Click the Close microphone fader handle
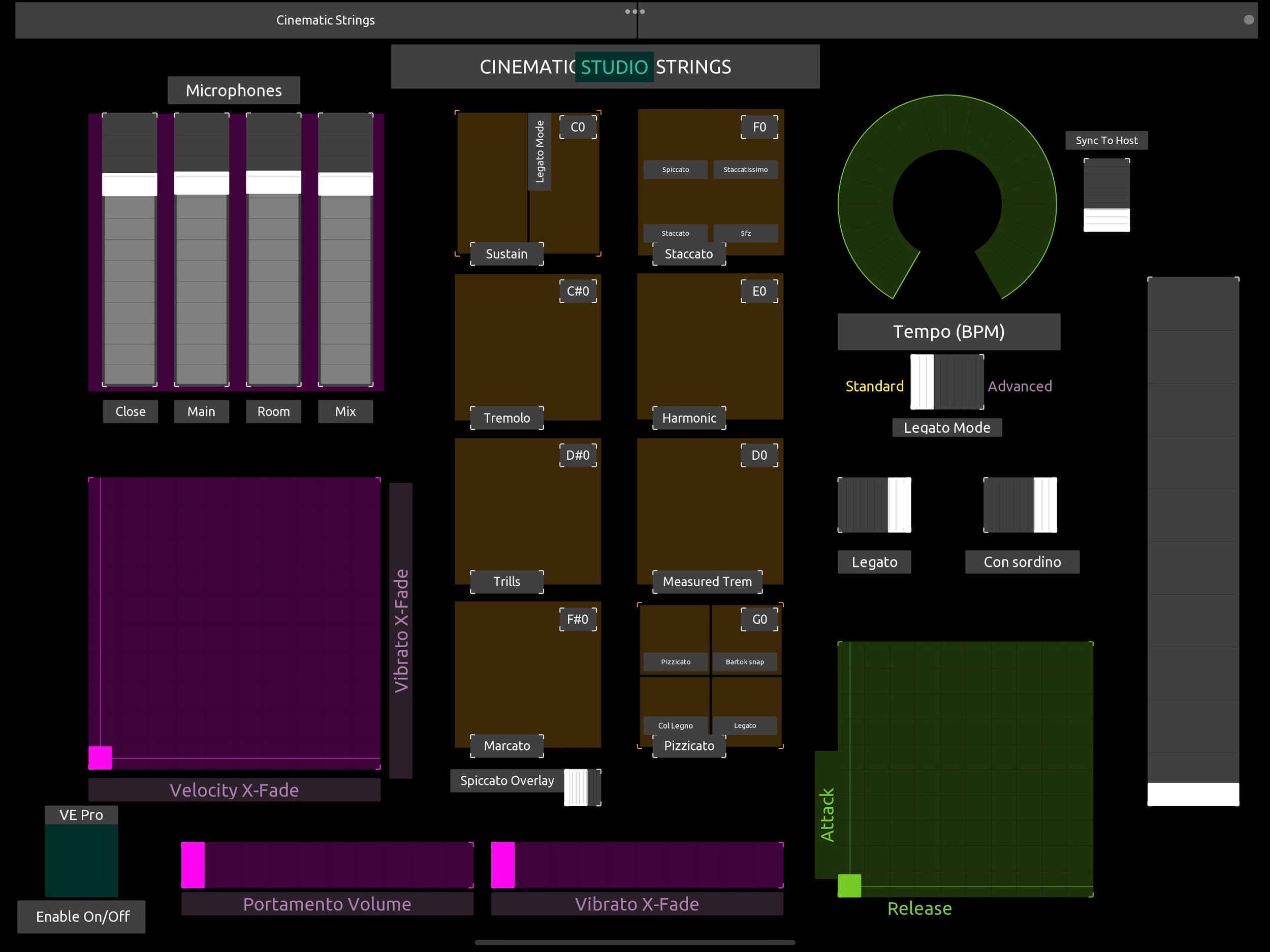 click(130, 184)
